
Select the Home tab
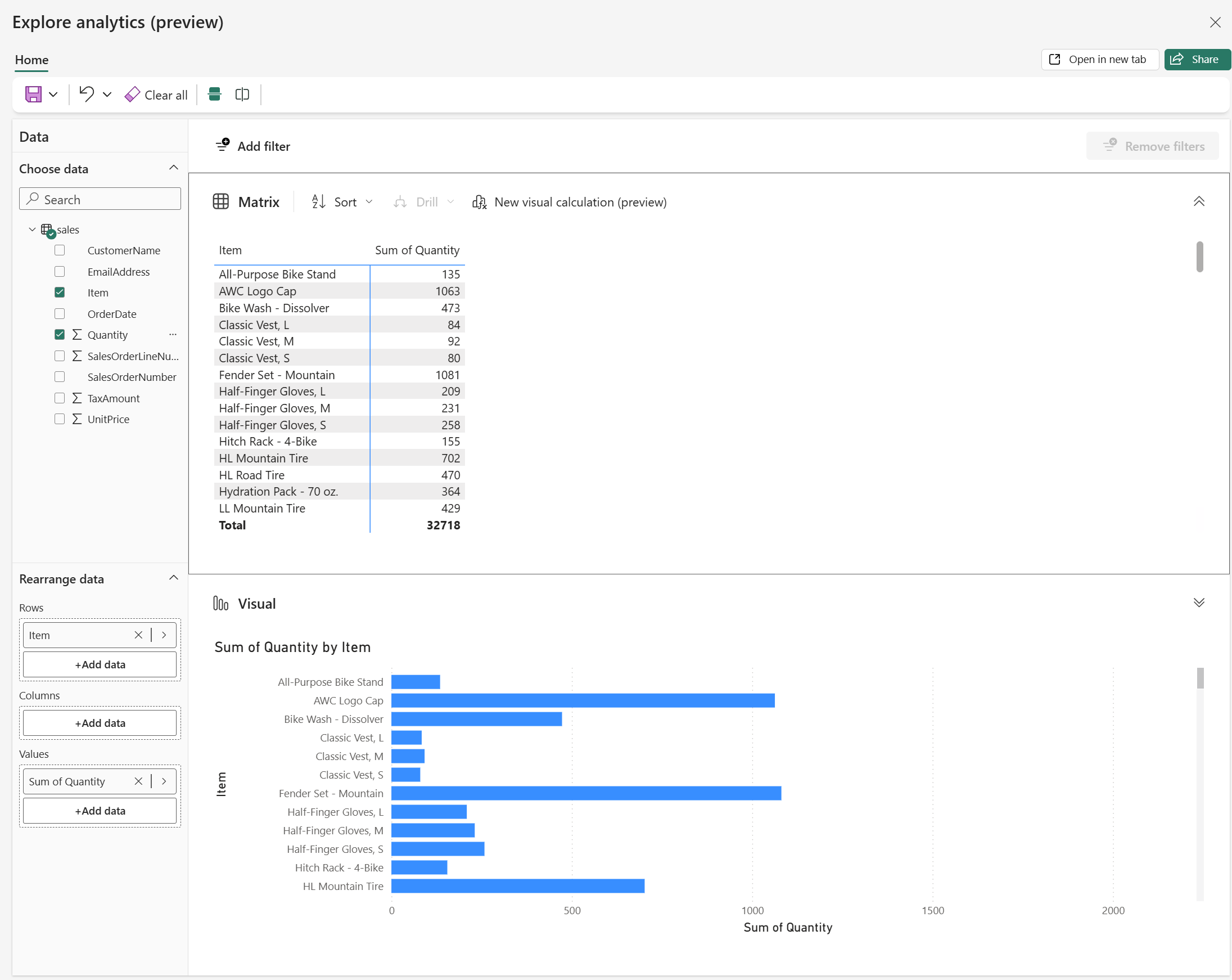31,60
